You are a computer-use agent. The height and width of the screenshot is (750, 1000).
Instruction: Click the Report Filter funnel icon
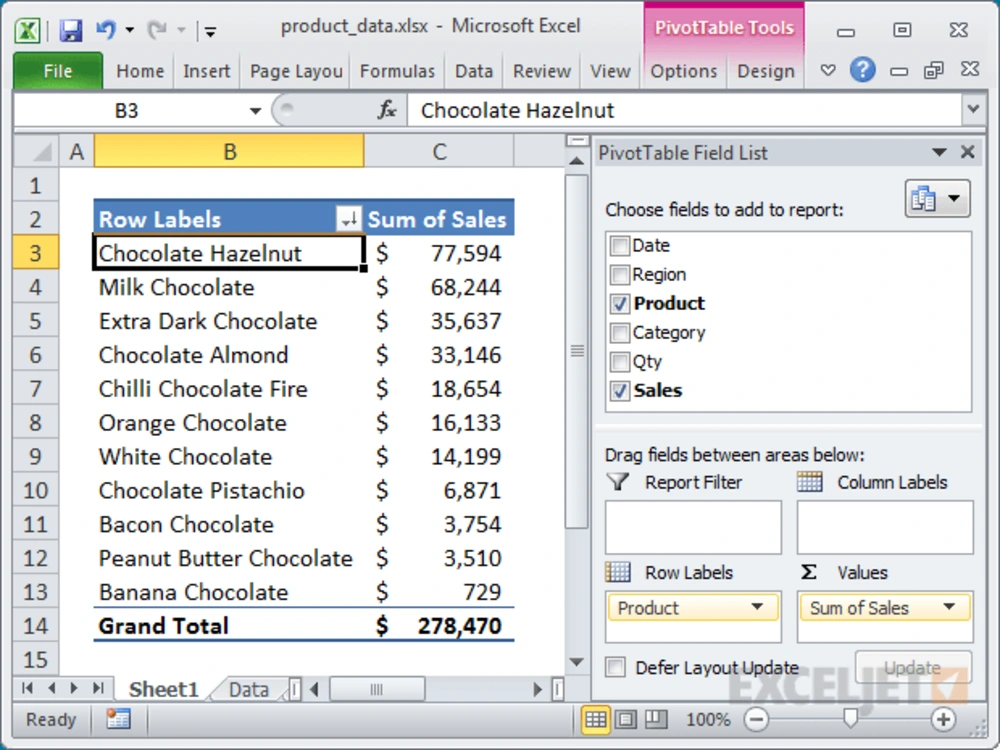tap(617, 482)
